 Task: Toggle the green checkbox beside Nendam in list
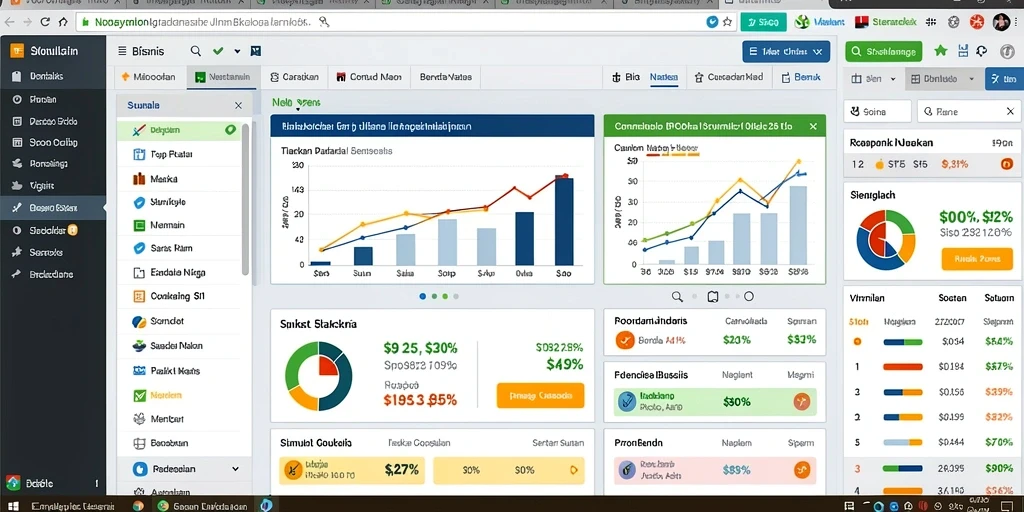coord(139,395)
